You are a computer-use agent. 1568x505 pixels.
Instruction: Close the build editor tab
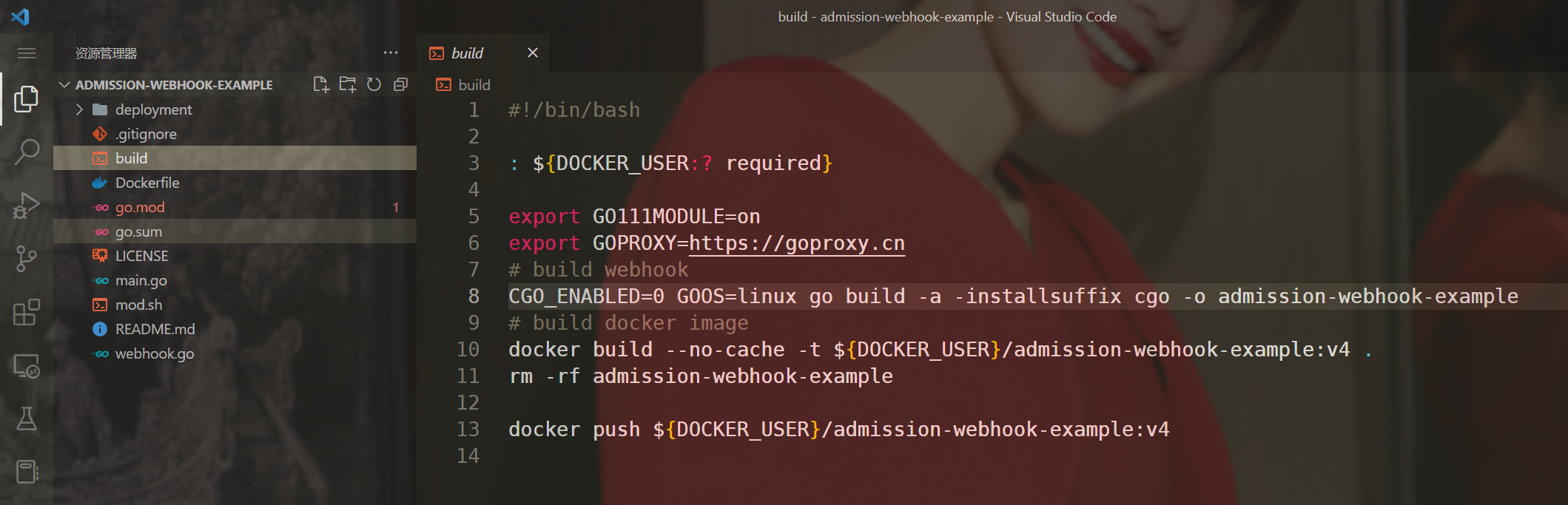pyautogui.click(x=533, y=52)
